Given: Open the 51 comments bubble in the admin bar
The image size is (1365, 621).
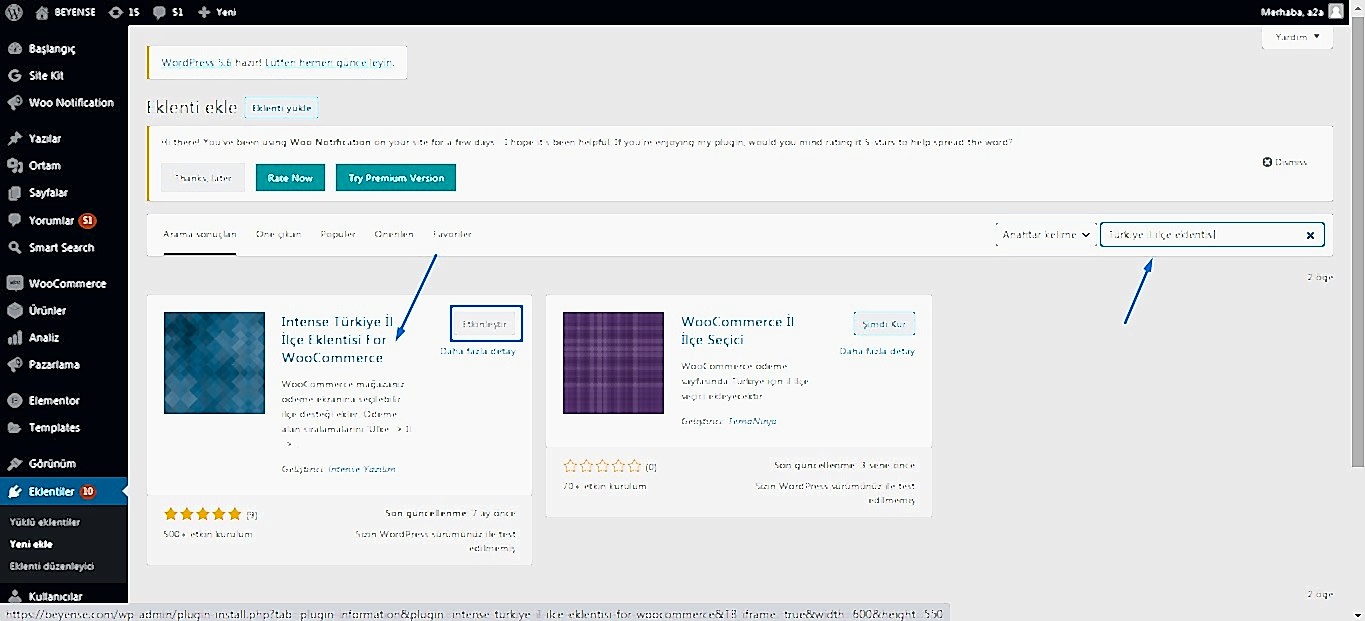Looking at the screenshot, I should pos(167,12).
